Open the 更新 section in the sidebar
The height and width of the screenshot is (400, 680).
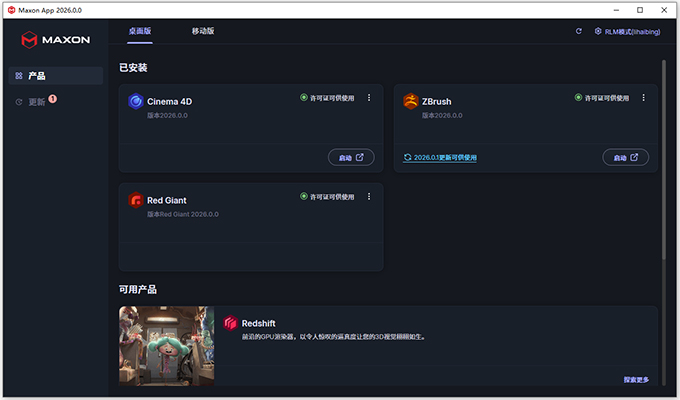click(x=36, y=102)
